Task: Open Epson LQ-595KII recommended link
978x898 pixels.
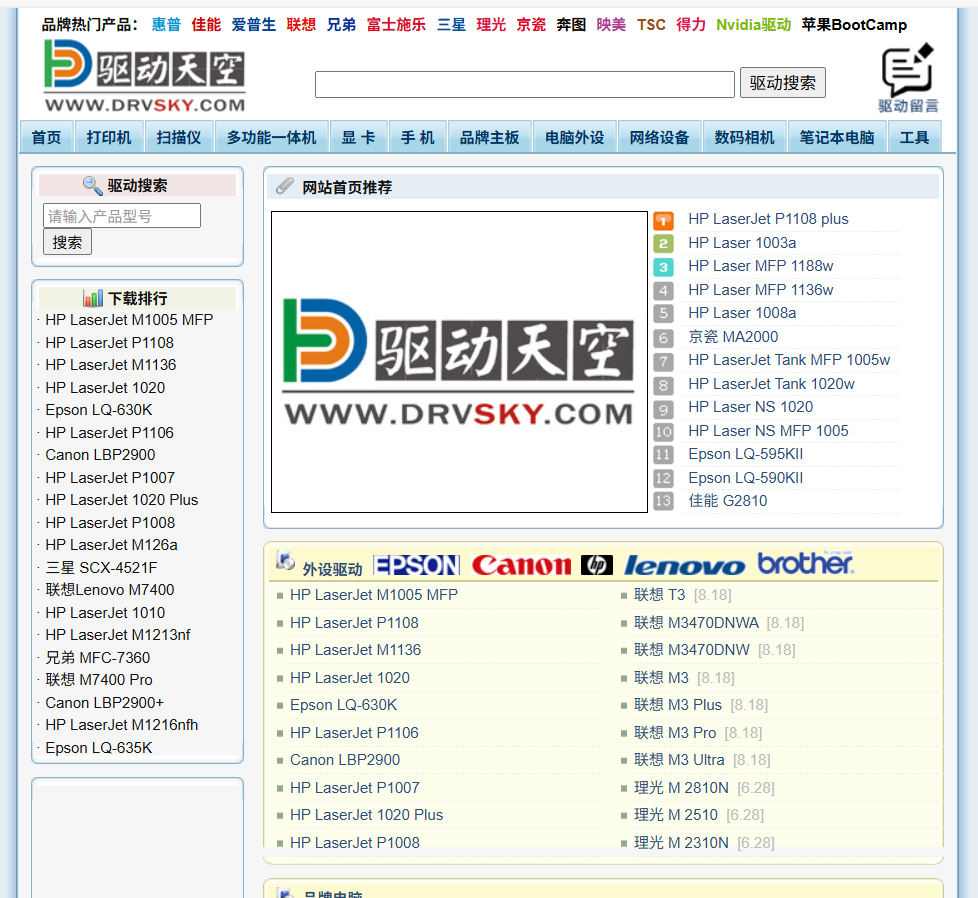Action: 745,454
